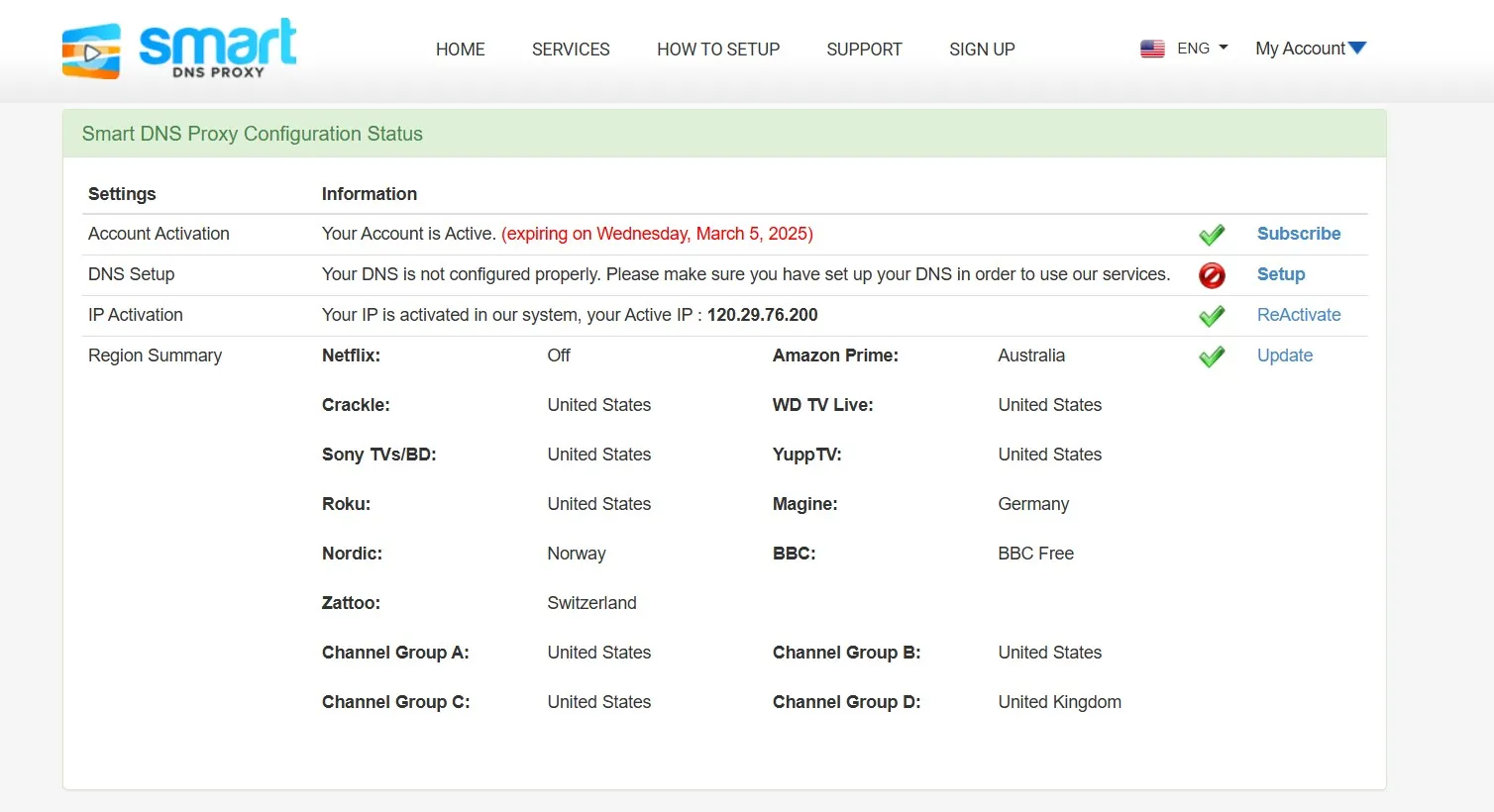The height and width of the screenshot is (812, 1494).
Task: Click the American flag language icon
Action: (1152, 48)
